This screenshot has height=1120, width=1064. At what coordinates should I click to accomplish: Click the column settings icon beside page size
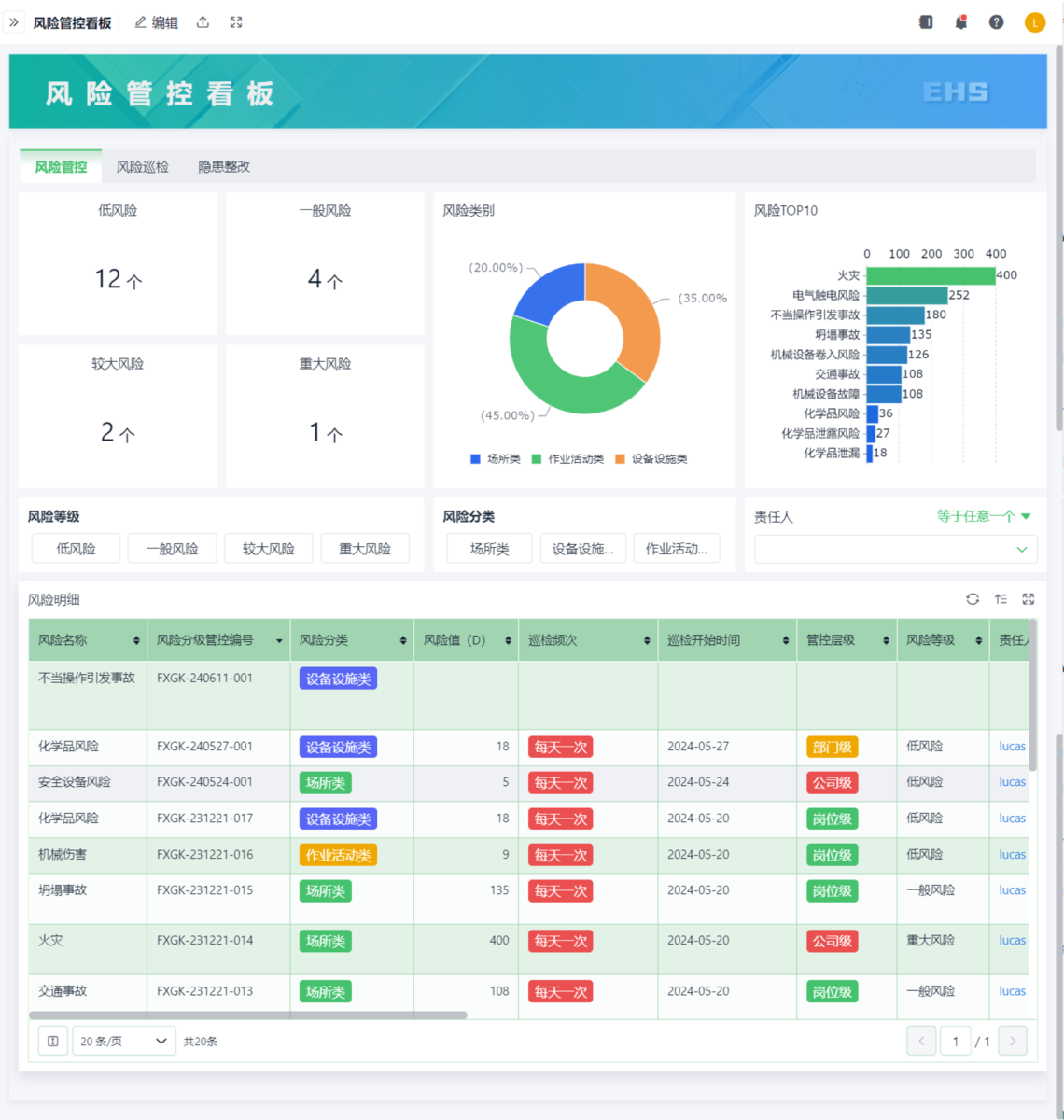click(x=53, y=1041)
